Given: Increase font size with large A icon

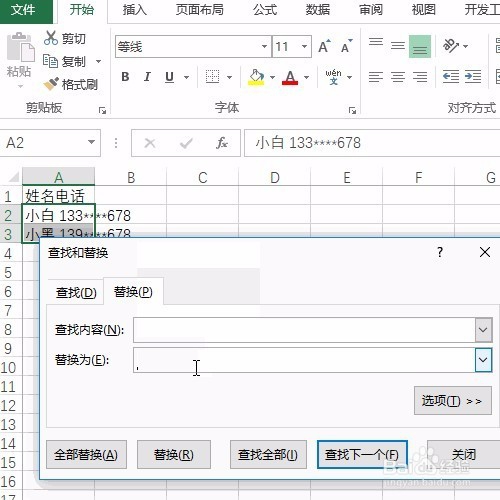Looking at the screenshot, I should pos(324,47).
